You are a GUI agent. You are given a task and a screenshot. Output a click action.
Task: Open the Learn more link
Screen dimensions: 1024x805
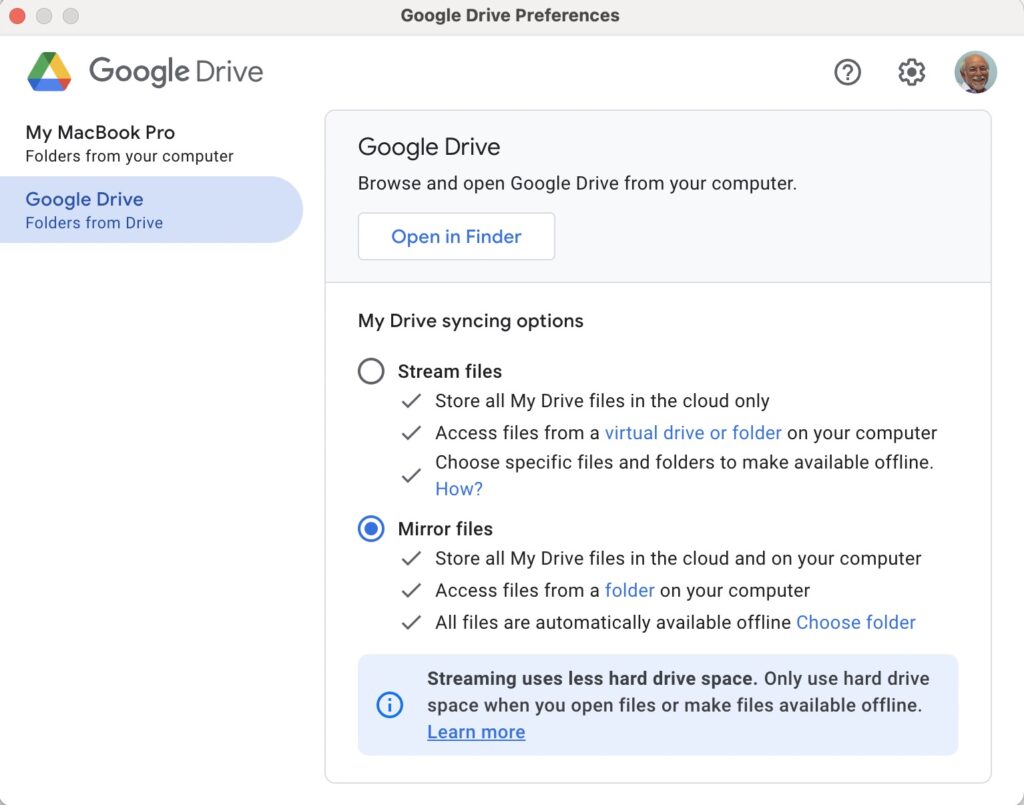[x=476, y=732]
